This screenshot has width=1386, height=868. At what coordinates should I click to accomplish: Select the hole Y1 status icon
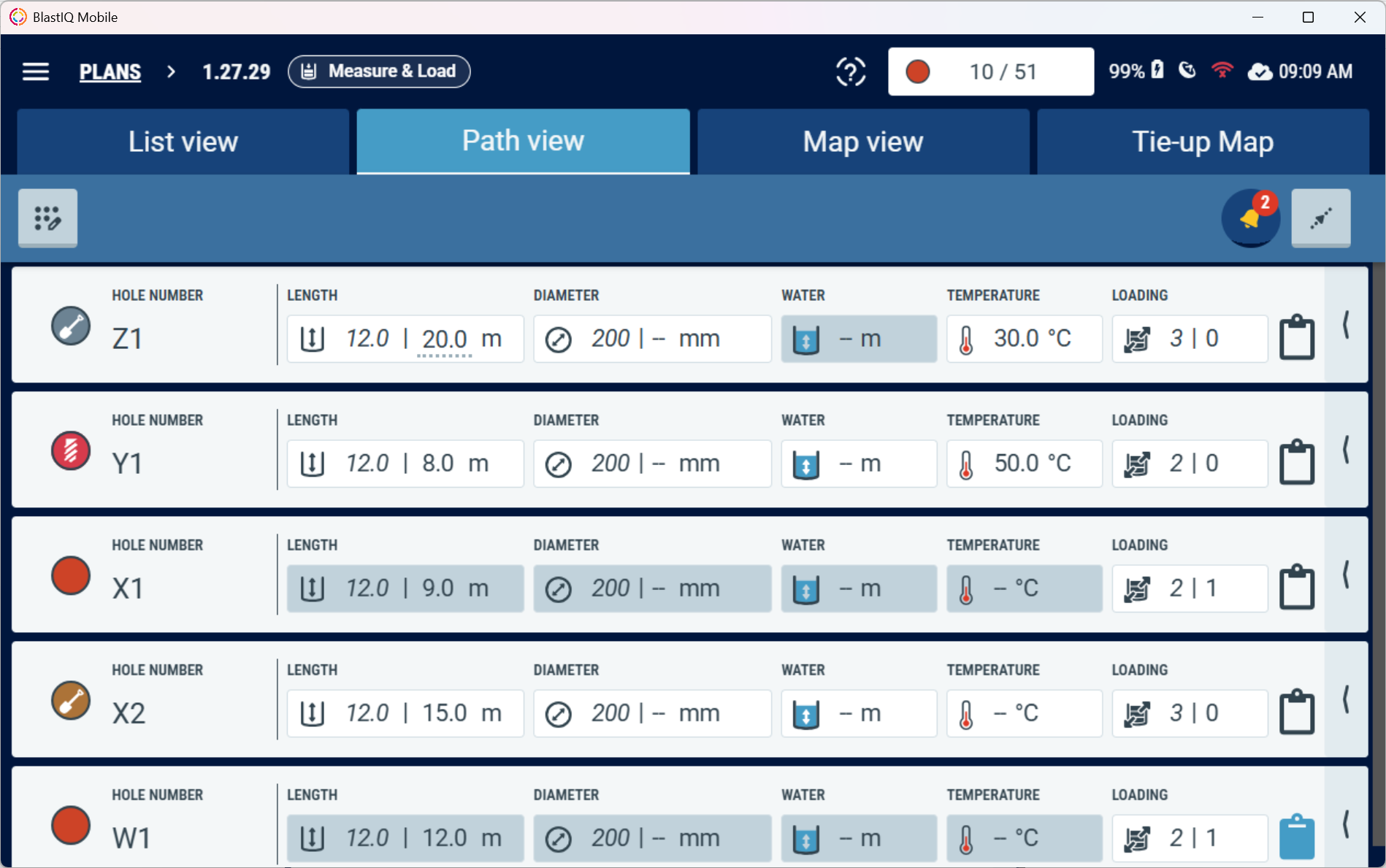click(x=71, y=450)
